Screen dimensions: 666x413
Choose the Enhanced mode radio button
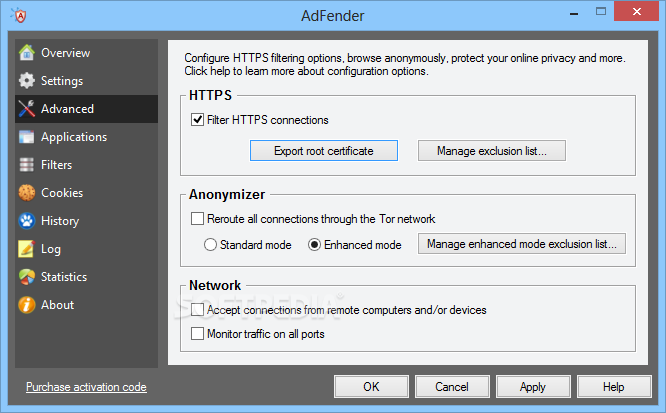[314, 245]
